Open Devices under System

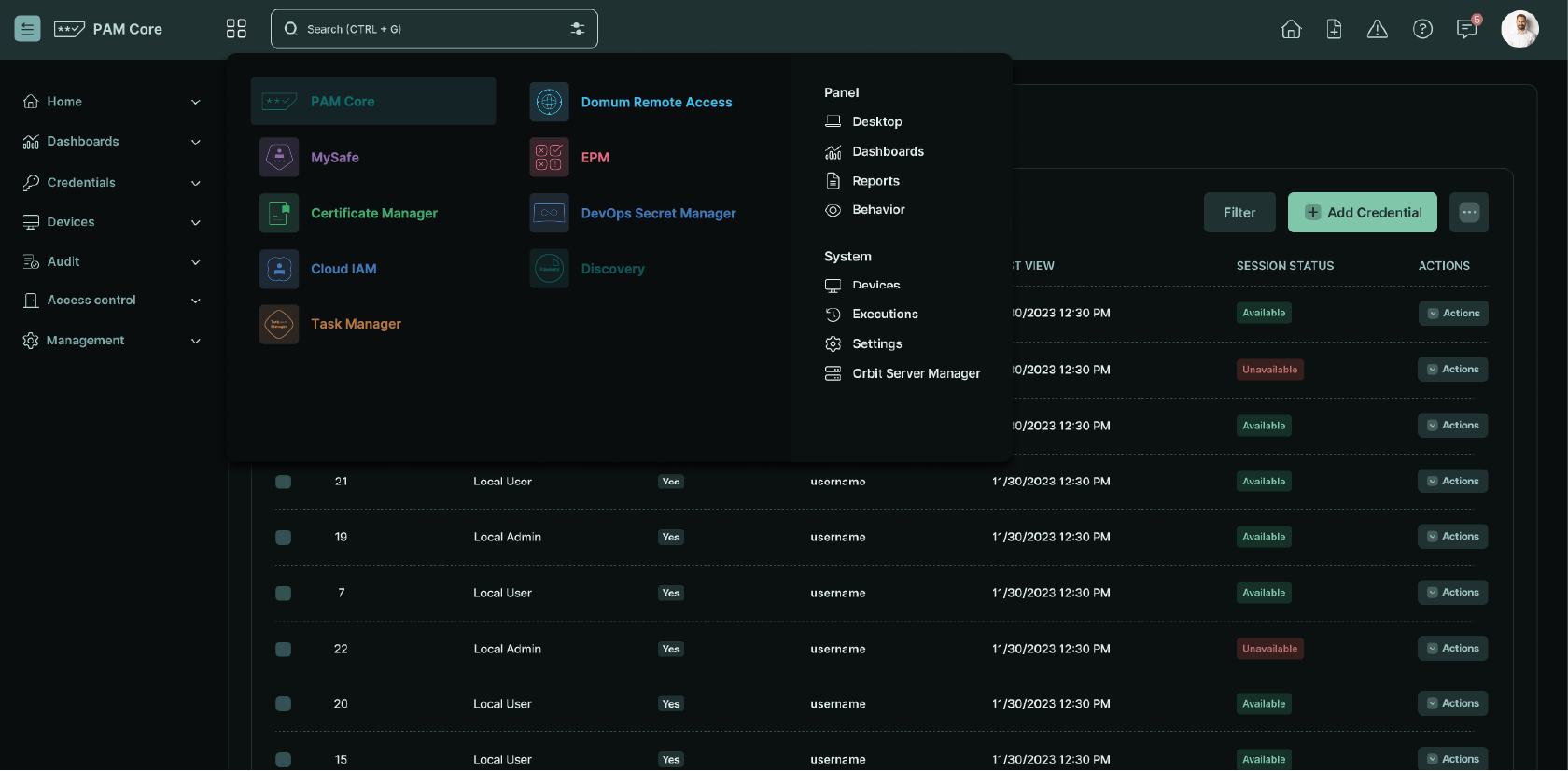pos(862,285)
